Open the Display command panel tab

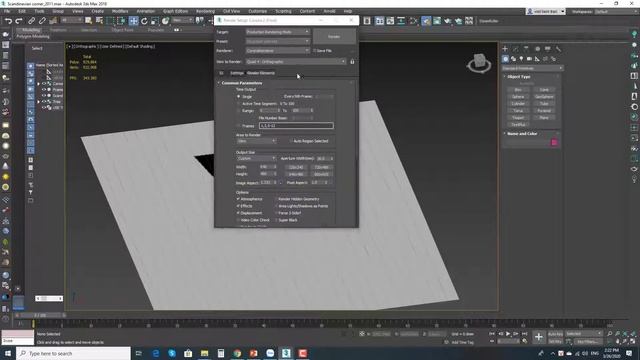(x=548, y=49)
